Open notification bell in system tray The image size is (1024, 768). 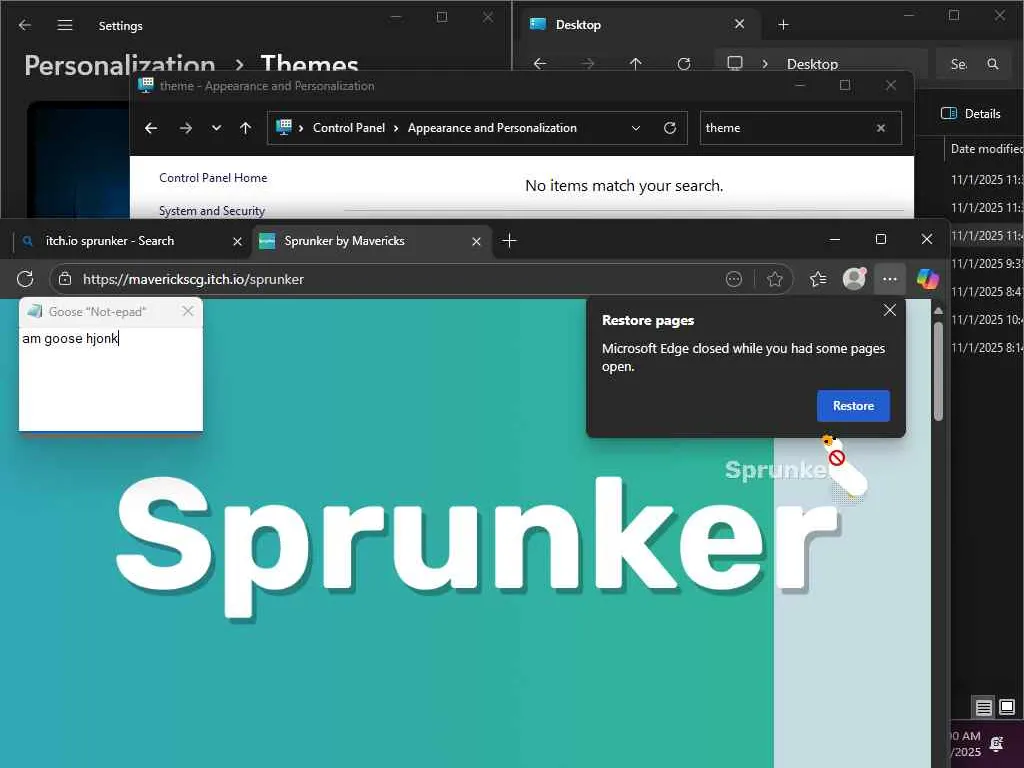pyautogui.click(x=997, y=744)
